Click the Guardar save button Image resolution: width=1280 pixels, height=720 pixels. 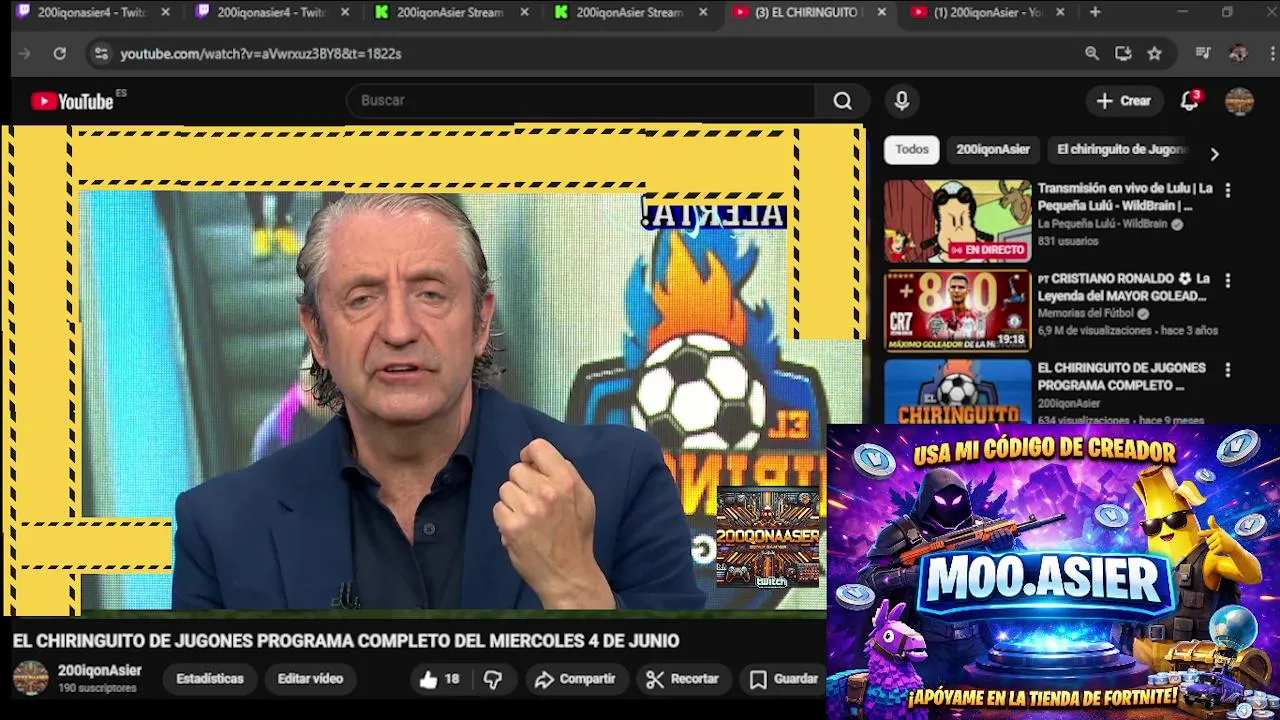click(785, 679)
